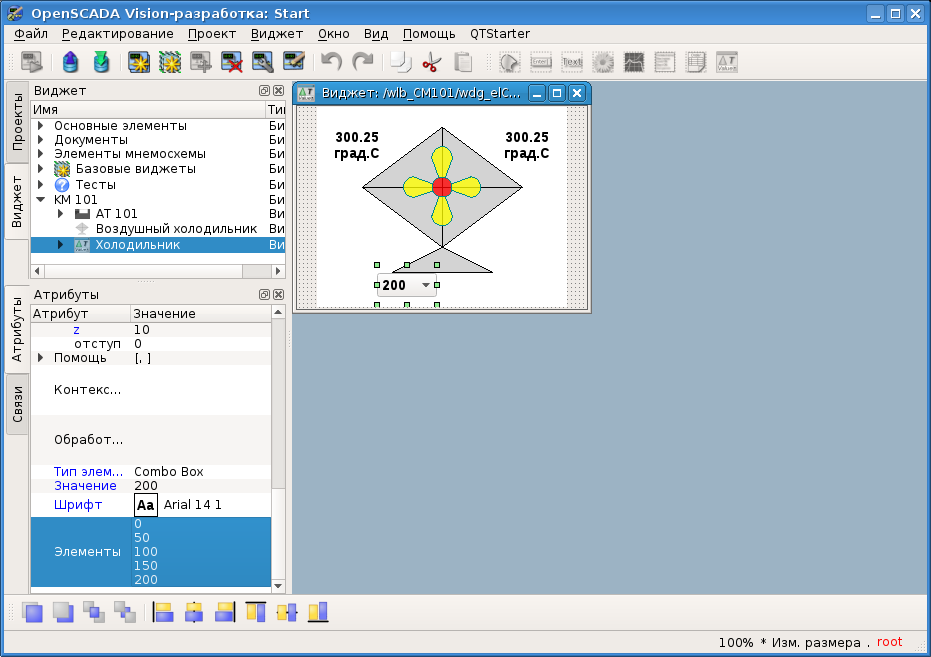The height and width of the screenshot is (657, 931).
Task: Collapse the KM 101 tree node
Action: pos(40,199)
